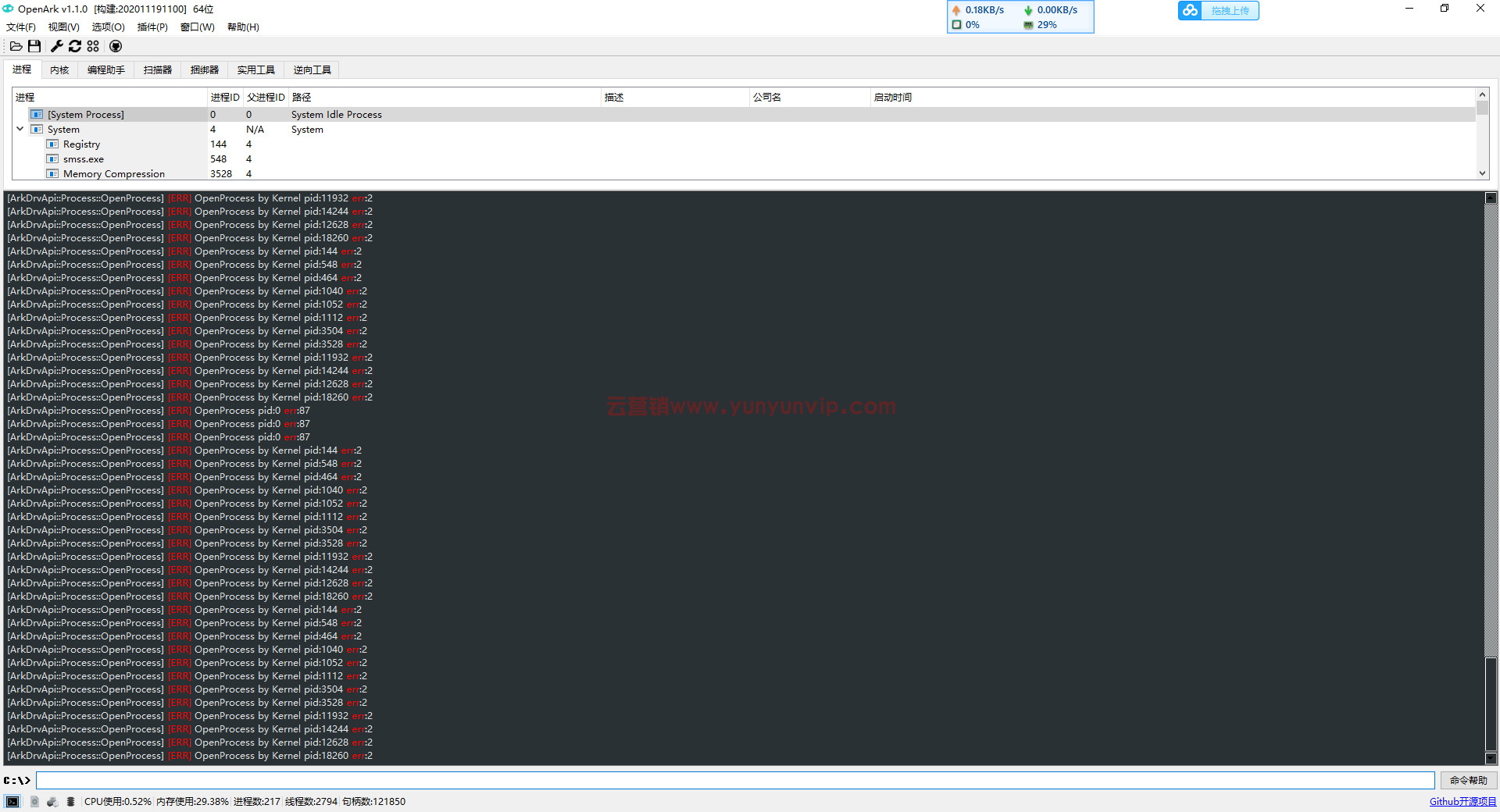
Task: Click the blocks icon in the status bar
Action: pyautogui.click(x=52, y=802)
